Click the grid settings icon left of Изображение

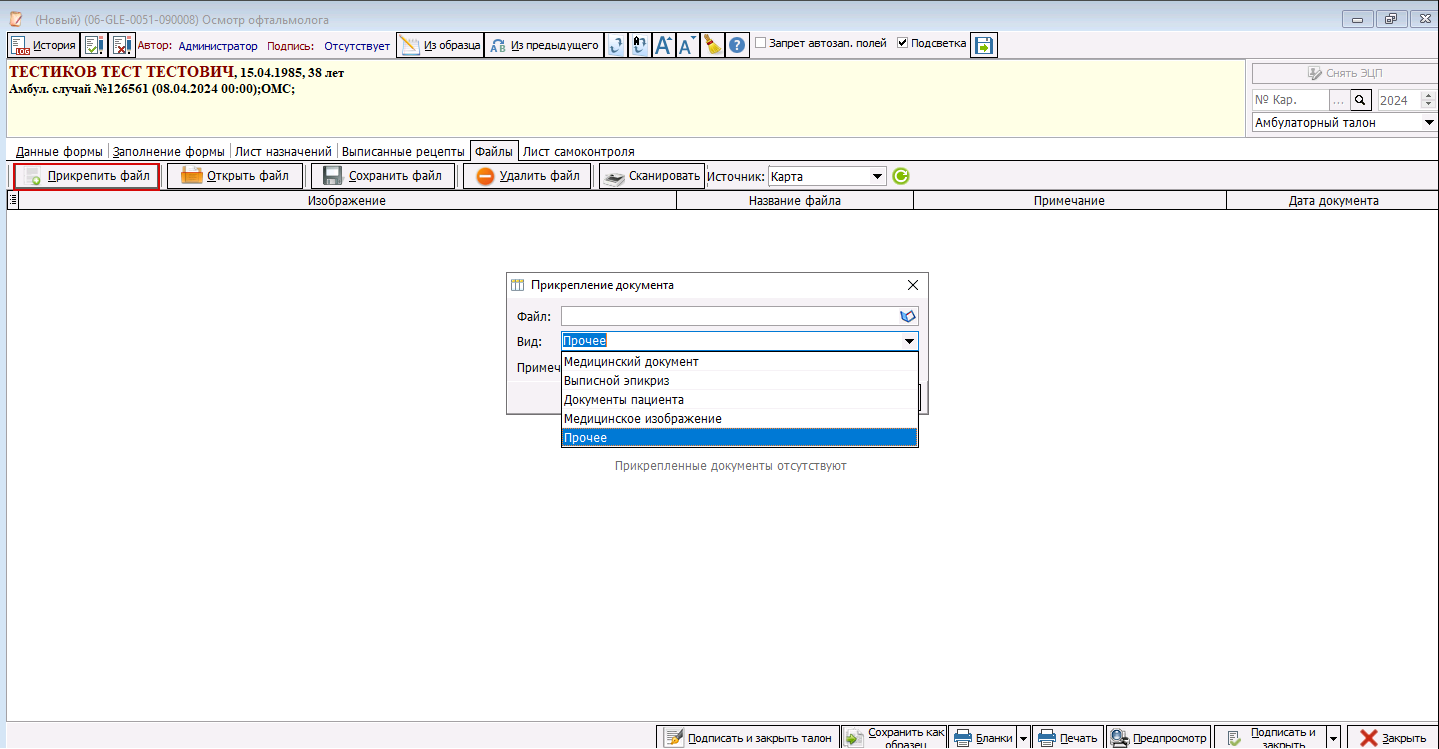13,200
